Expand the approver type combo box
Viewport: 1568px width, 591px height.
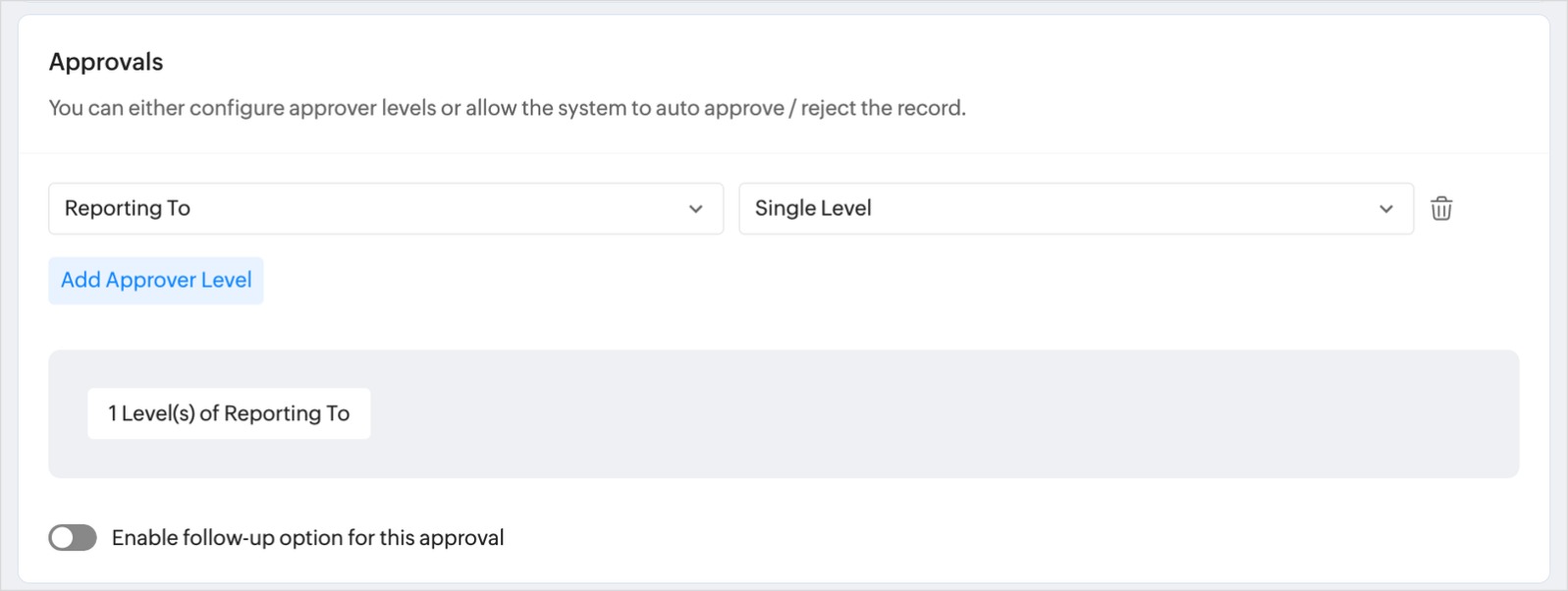tap(385, 209)
